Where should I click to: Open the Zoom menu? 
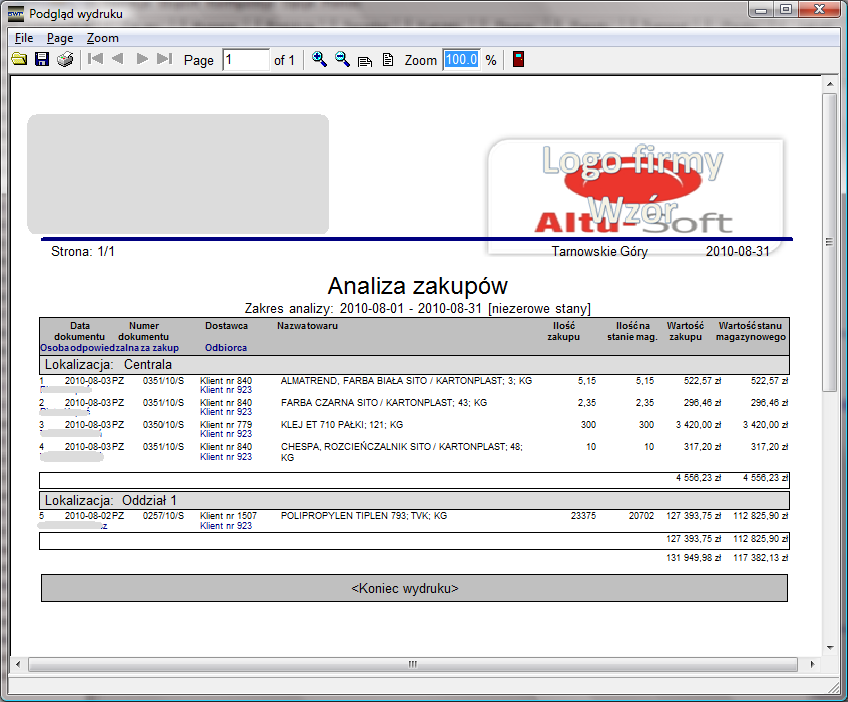pos(102,38)
